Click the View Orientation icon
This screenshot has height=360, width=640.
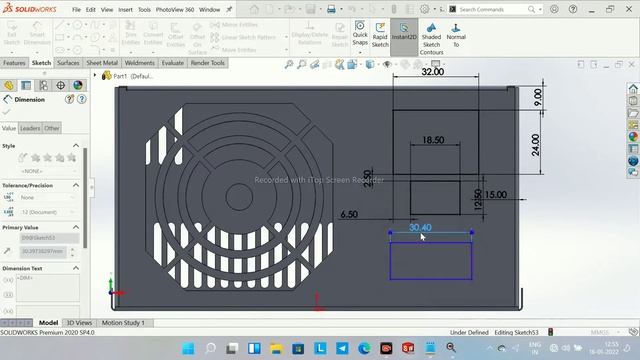pyautogui.click(x=352, y=64)
